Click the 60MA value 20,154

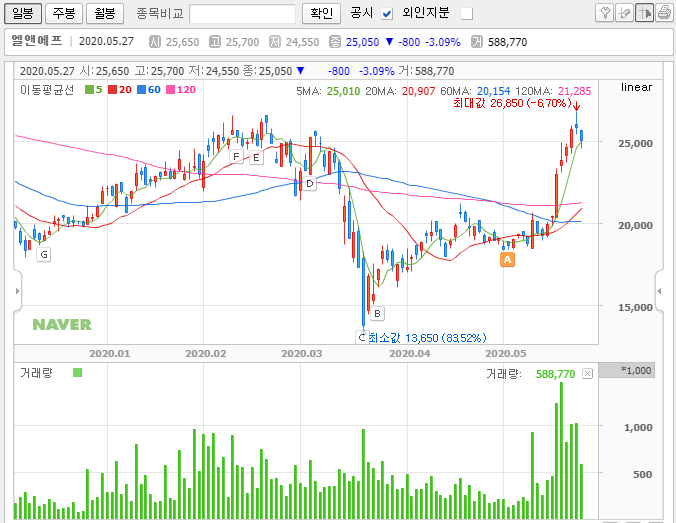493,91
